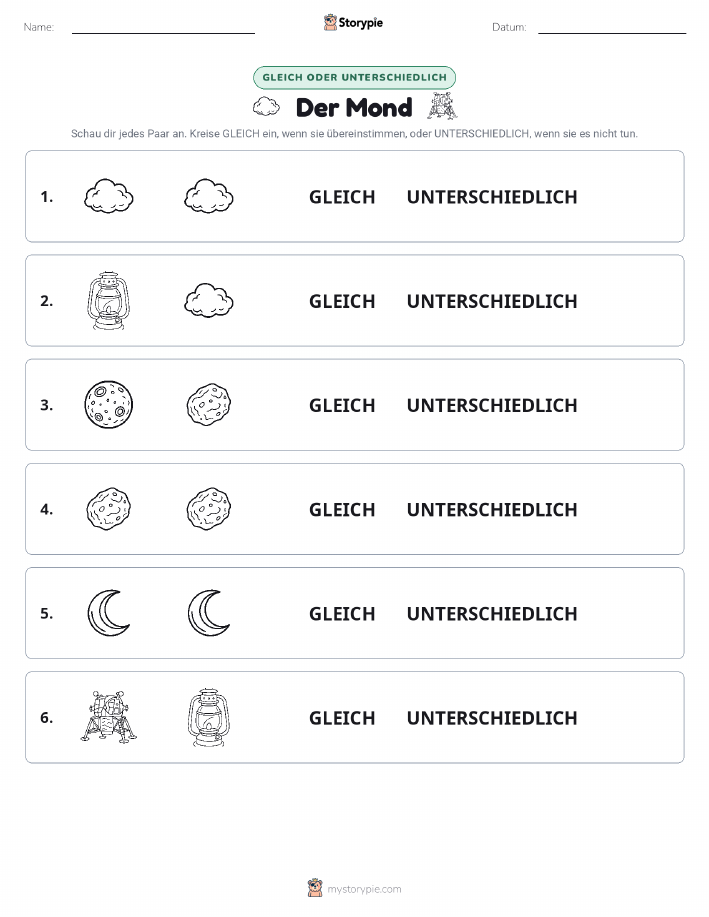This screenshot has width=709, height=917.
Task: Click the lantern picture in row 6
Action: pyautogui.click(x=209, y=717)
